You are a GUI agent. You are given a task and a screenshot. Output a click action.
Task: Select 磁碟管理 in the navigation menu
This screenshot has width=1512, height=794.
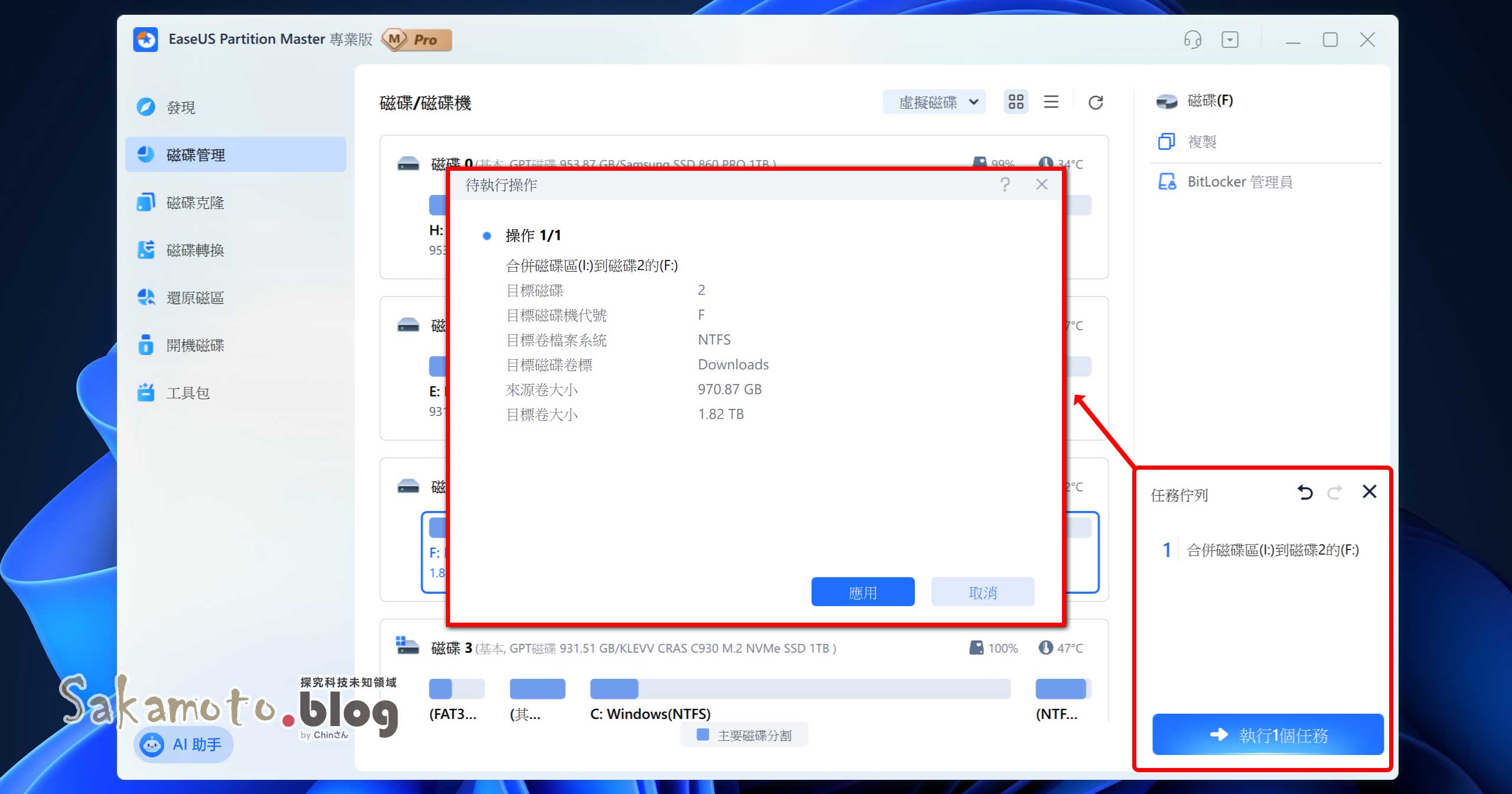point(195,155)
